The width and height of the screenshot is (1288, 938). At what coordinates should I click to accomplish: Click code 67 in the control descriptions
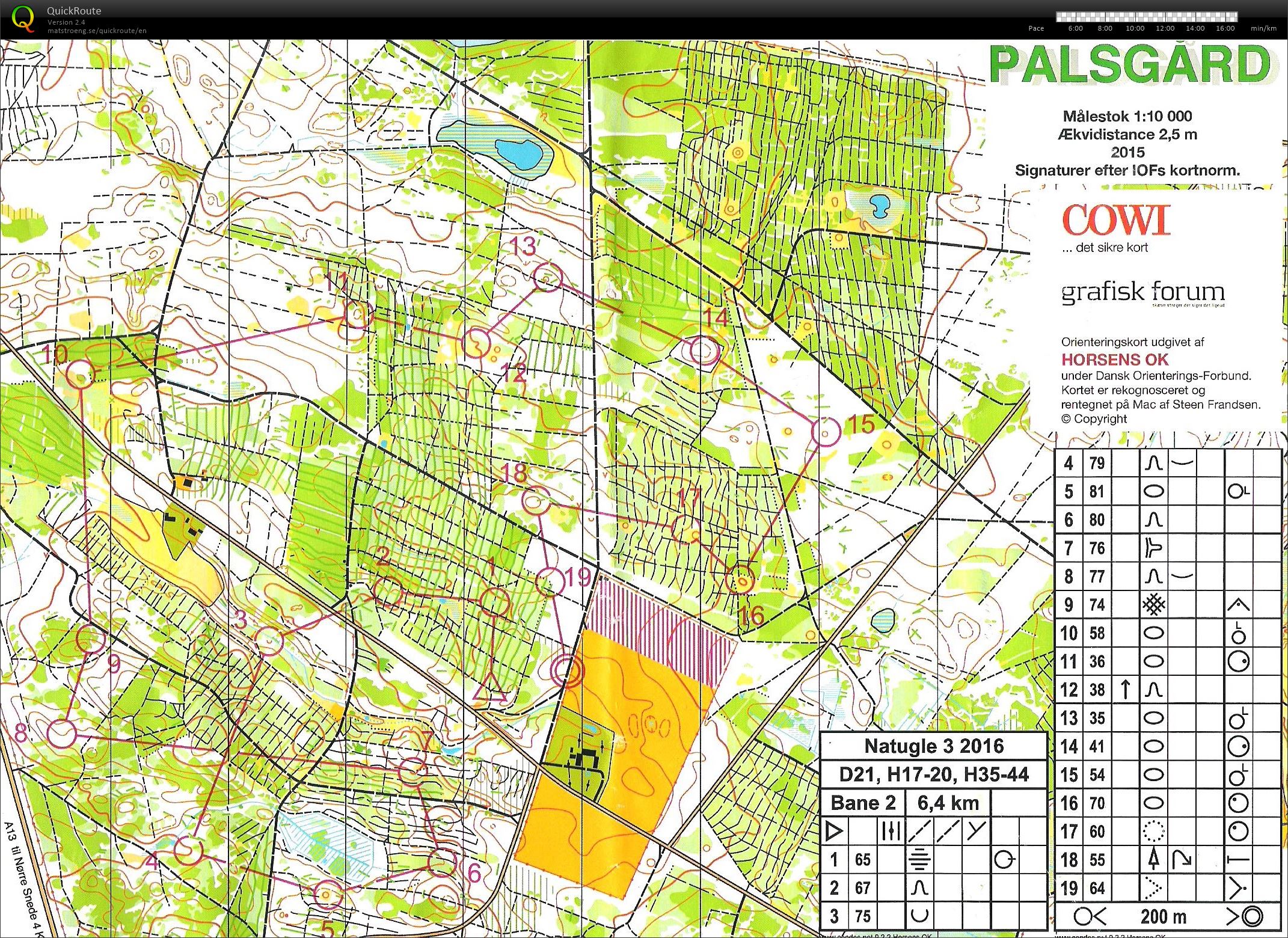coord(863,888)
